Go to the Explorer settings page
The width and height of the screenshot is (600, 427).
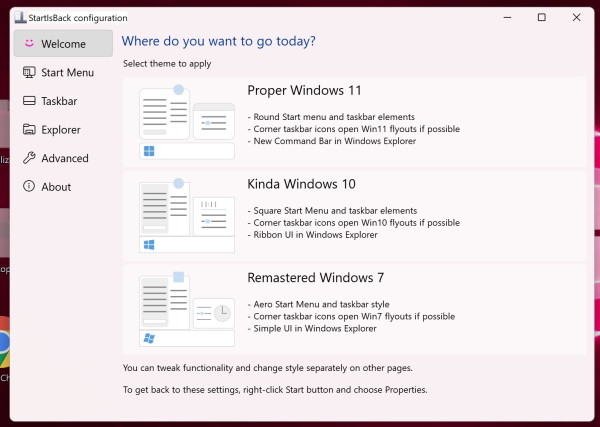pyautogui.click(x=61, y=130)
